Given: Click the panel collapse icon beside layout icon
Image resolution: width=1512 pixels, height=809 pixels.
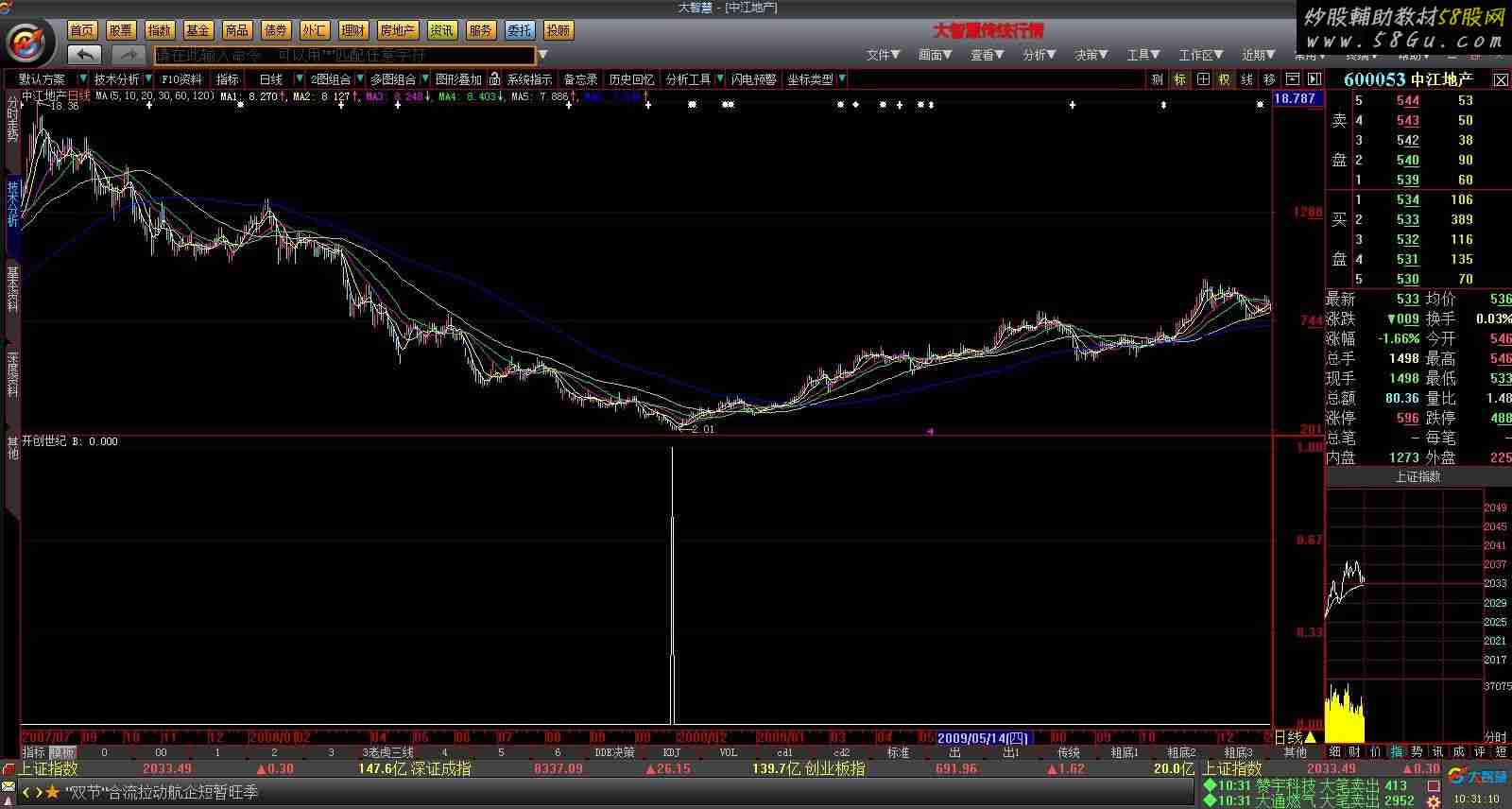Looking at the screenshot, I should (x=1313, y=79).
